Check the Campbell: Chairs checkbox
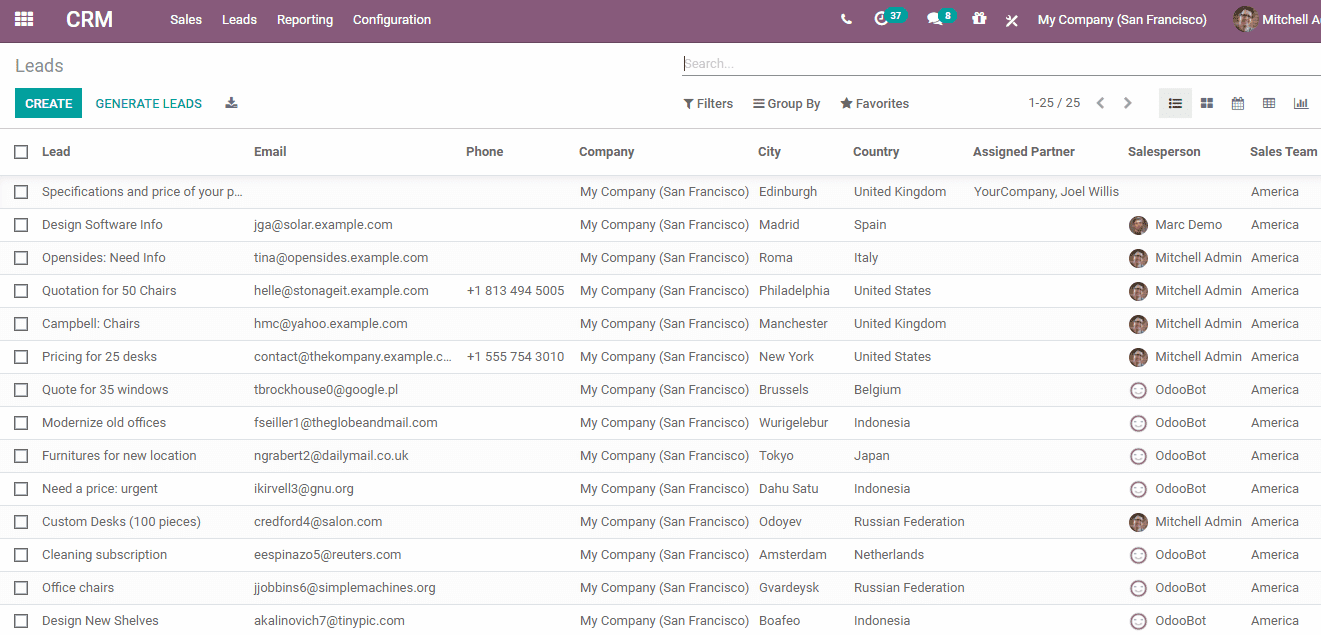1321x635 pixels. click(x=21, y=324)
